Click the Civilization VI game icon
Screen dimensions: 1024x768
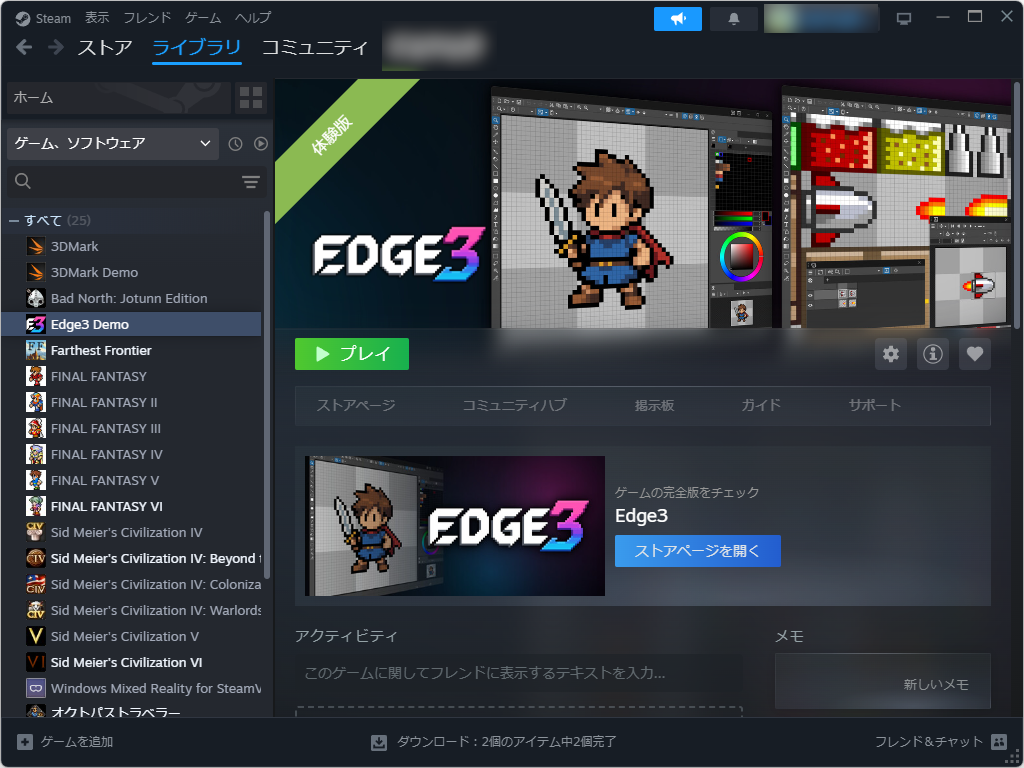(x=35, y=662)
